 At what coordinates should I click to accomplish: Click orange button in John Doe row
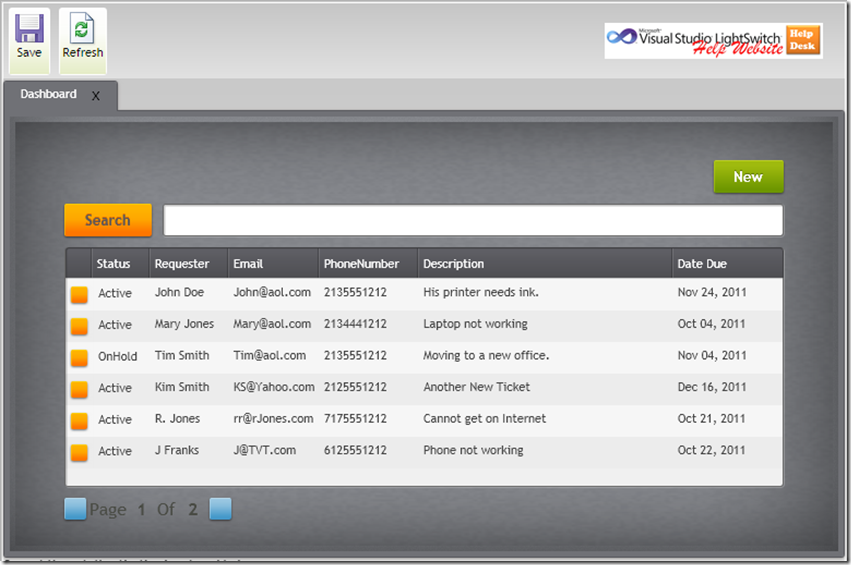79,295
